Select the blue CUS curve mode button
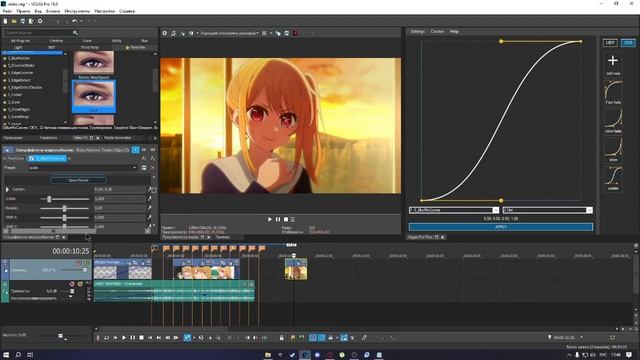640x360 pixels. click(628, 42)
